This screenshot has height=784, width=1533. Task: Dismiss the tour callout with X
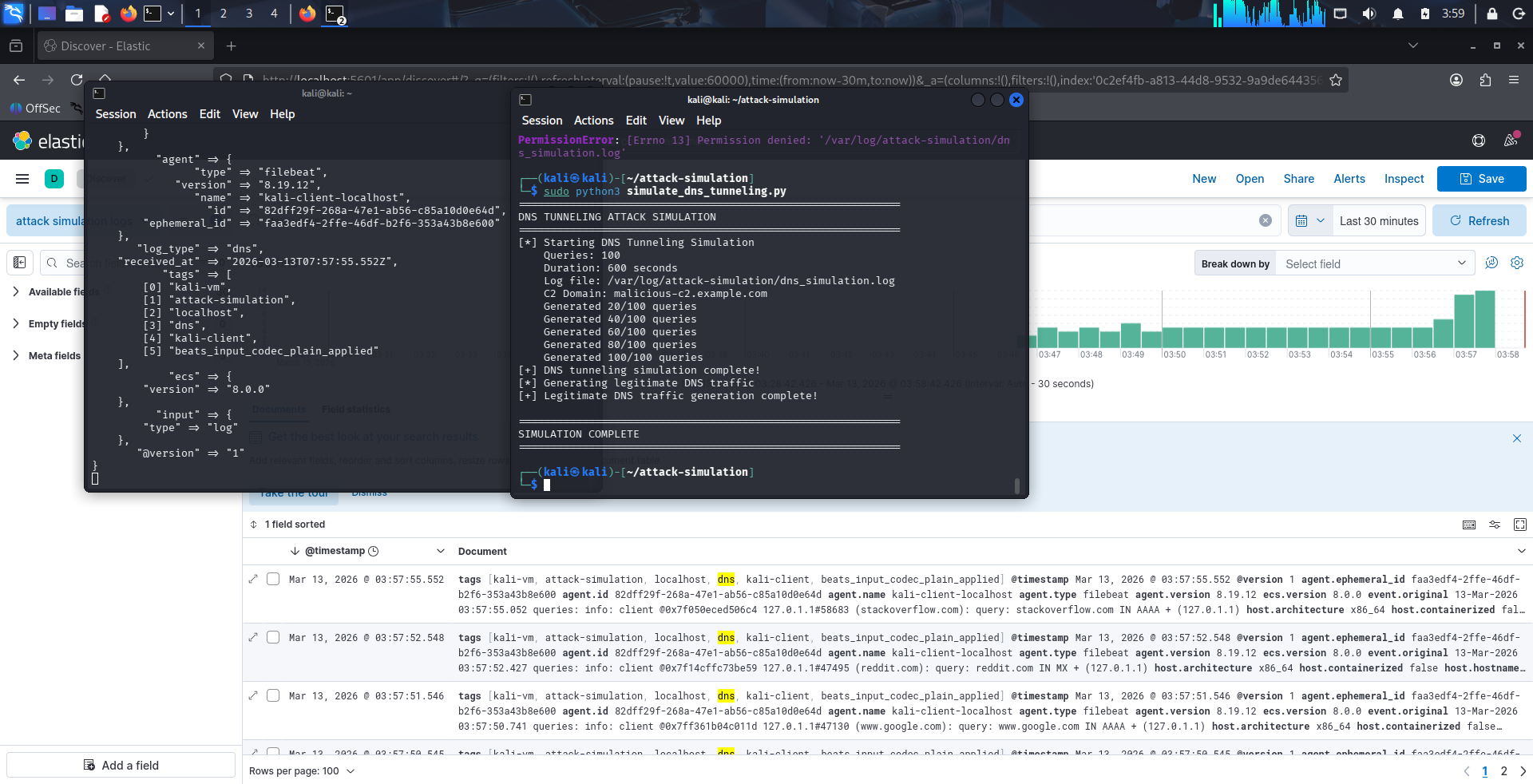(1517, 438)
